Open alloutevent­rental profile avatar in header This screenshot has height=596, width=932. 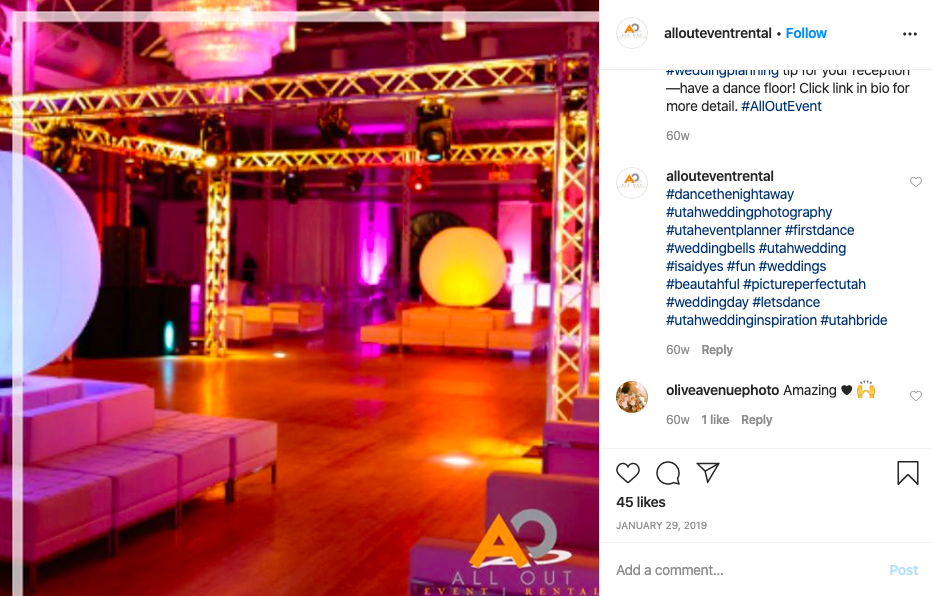[632, 33]
